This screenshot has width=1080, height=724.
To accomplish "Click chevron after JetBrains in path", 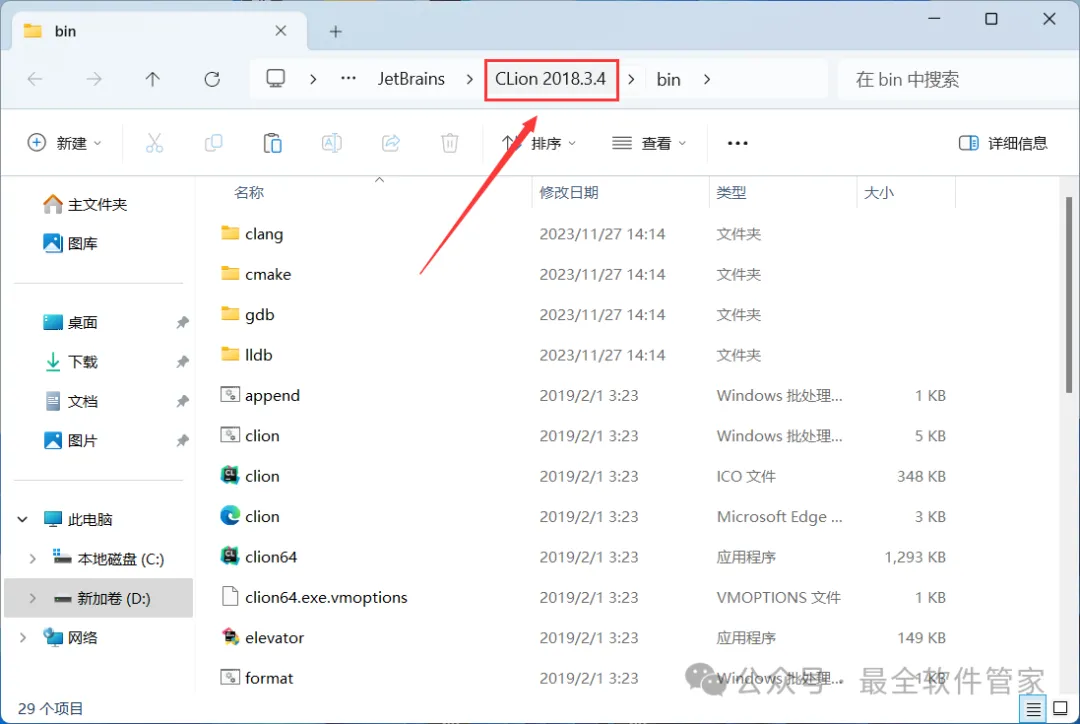I will click(470, 79).
